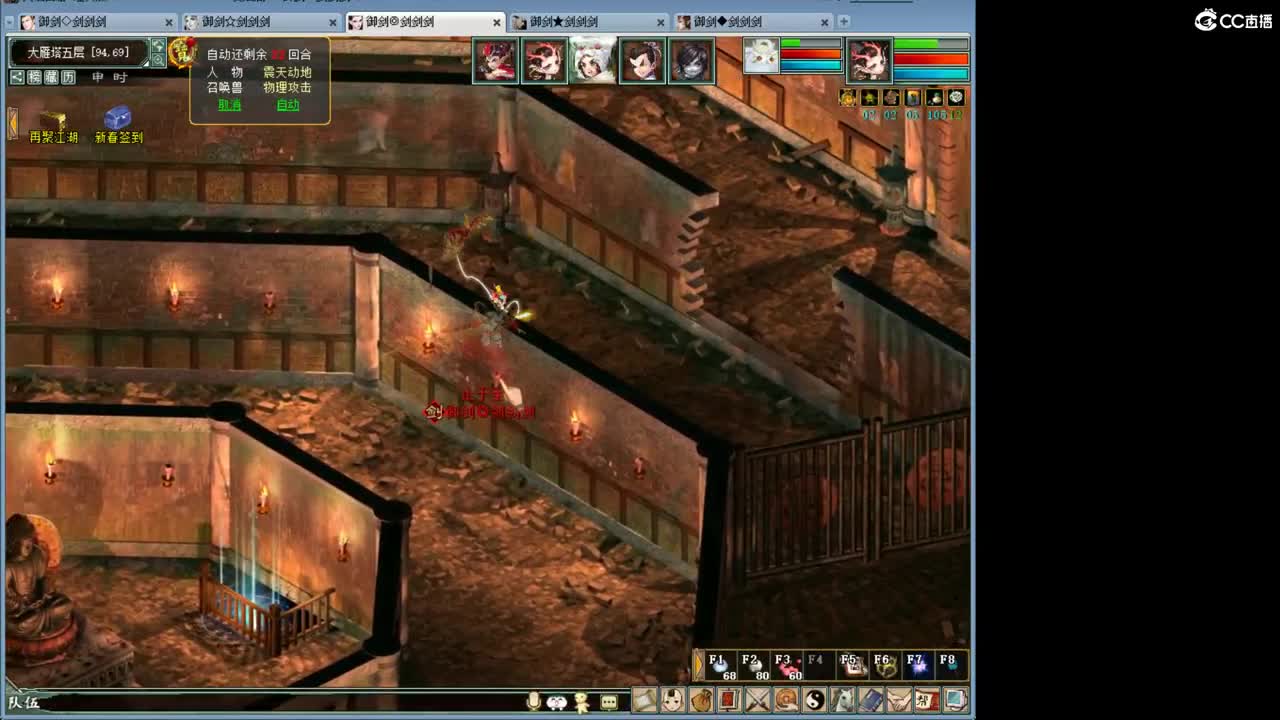
Task: Activate the F6 hotkey skill slot
Action: coord(885,666)
